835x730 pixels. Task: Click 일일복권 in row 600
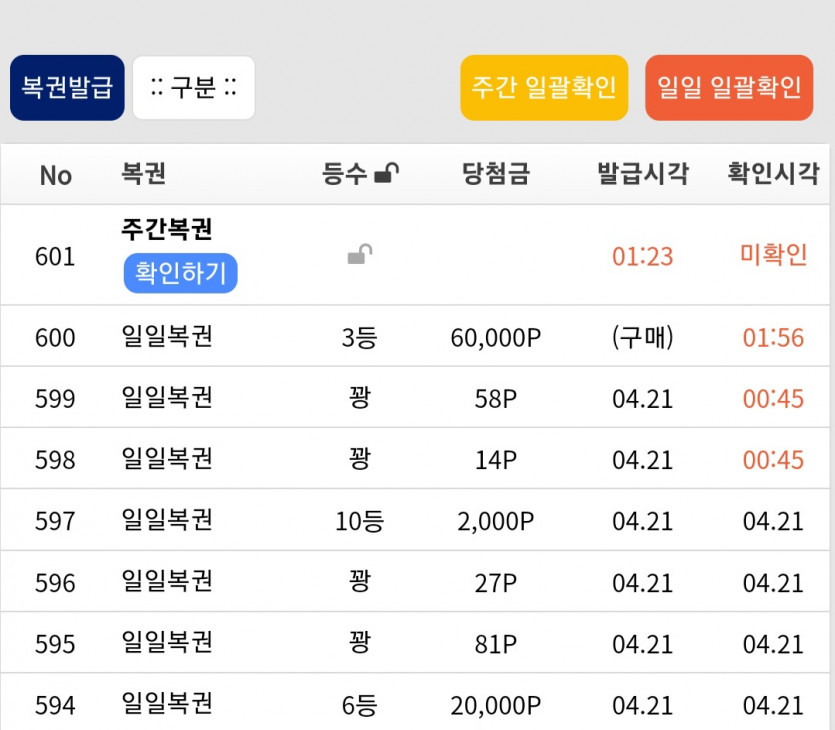tap(167, 337)
